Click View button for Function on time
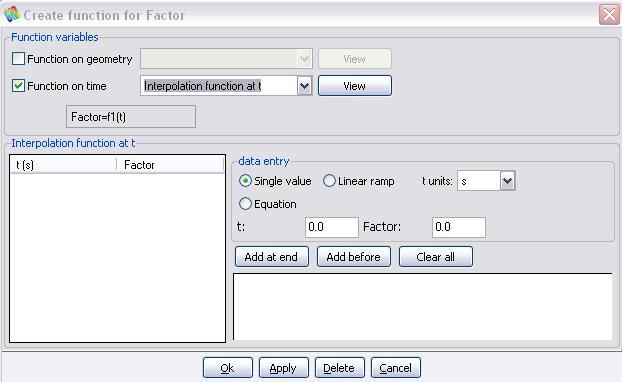Viewport: 622px width, 382px height. pyautogui.click(x=355, y=86)
